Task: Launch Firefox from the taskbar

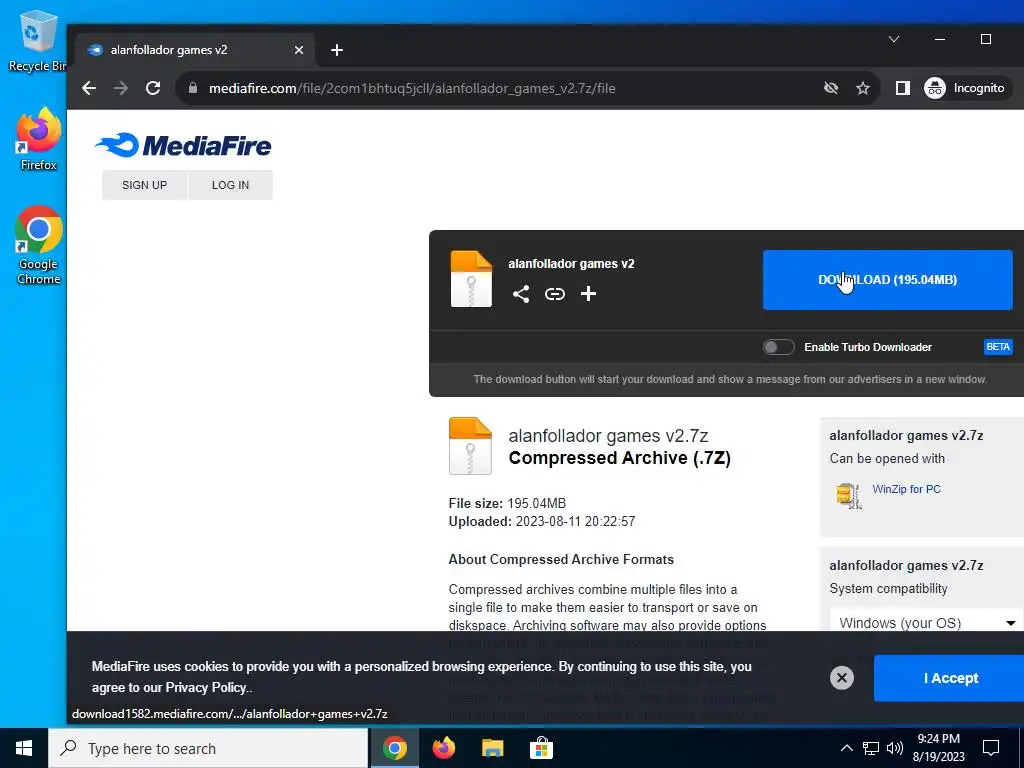Action: [444, 748]
